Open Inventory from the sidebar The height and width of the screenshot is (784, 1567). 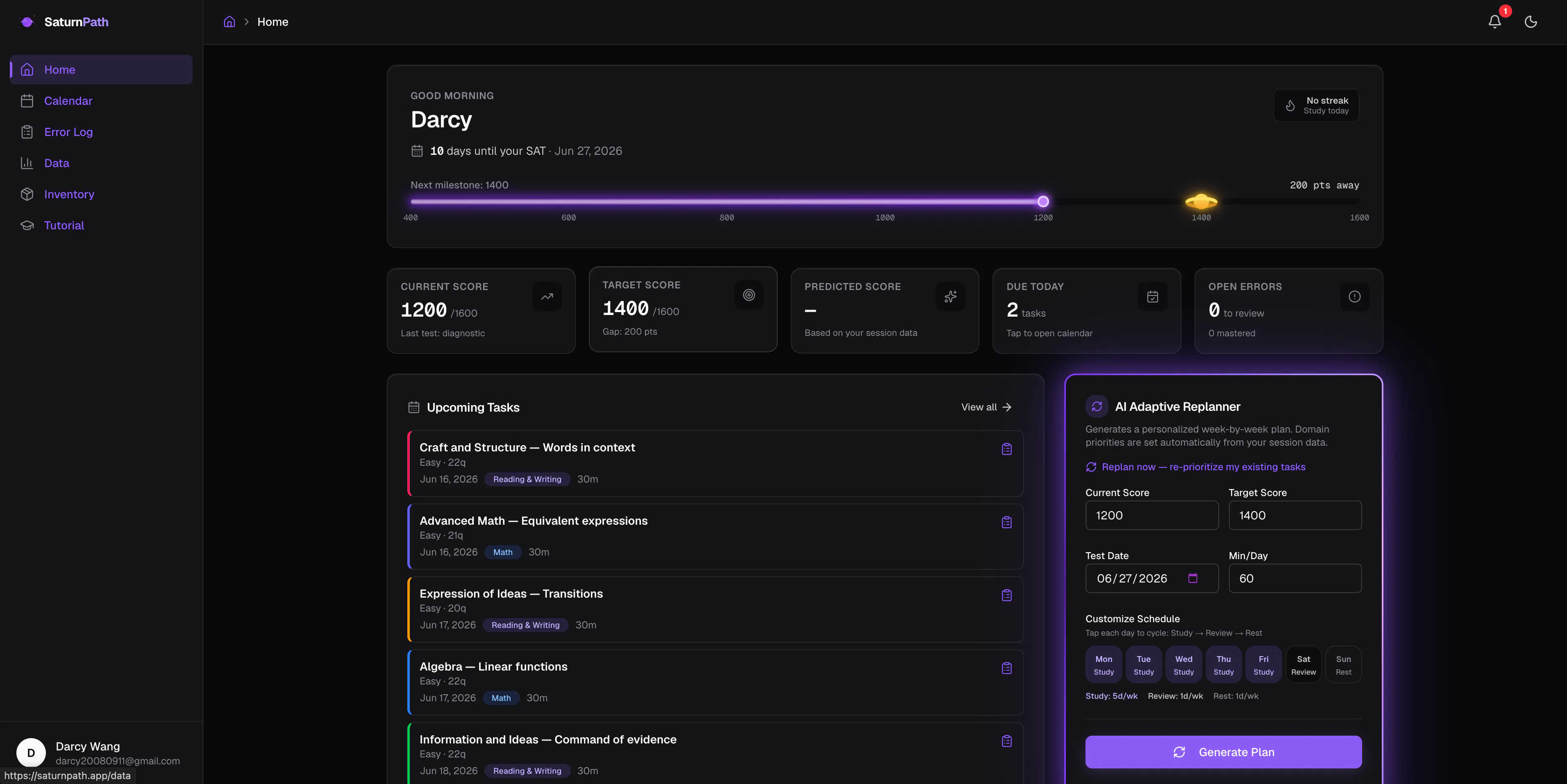(x=101, y=194)
